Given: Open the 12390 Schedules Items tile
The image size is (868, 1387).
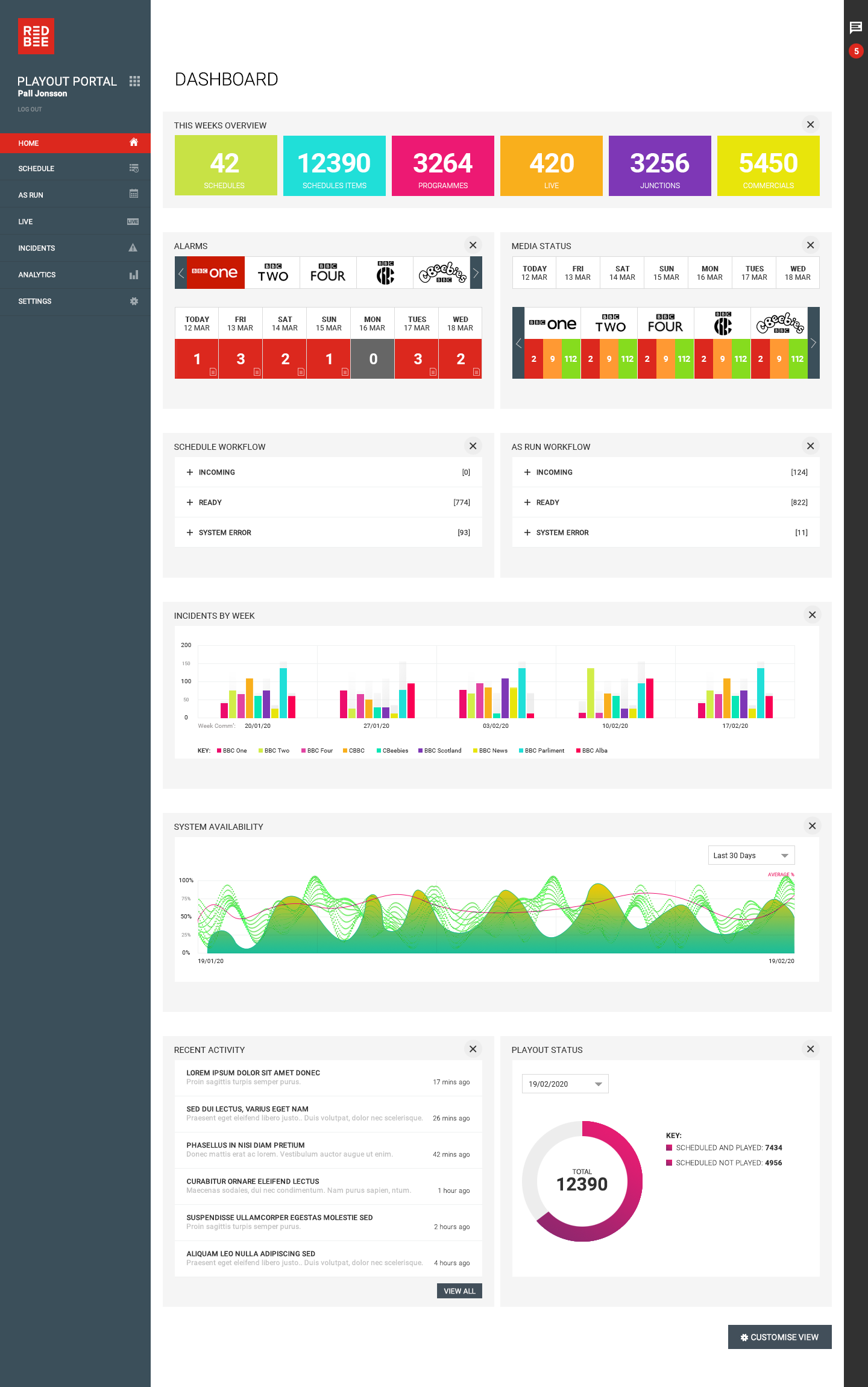Looking at the screenshot, I should point(335,166).
